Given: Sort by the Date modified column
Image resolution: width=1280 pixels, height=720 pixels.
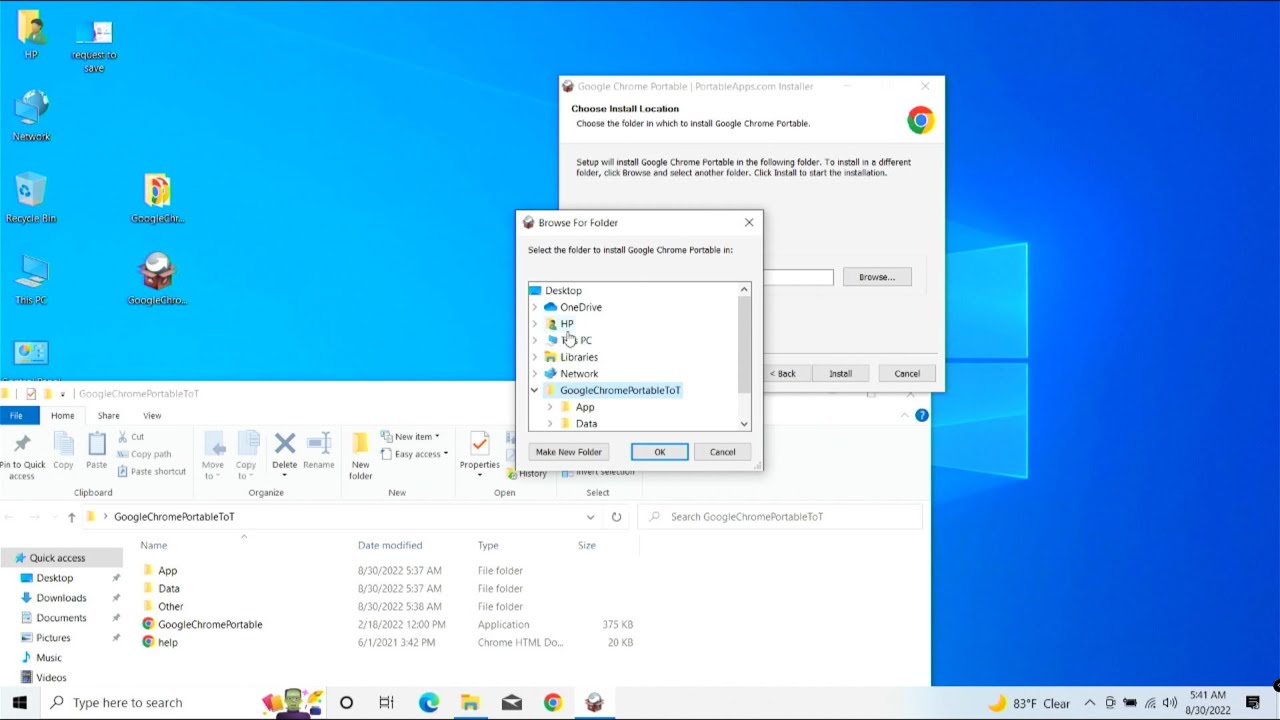Looking at the screenshot, I should (x=390, y=546).
